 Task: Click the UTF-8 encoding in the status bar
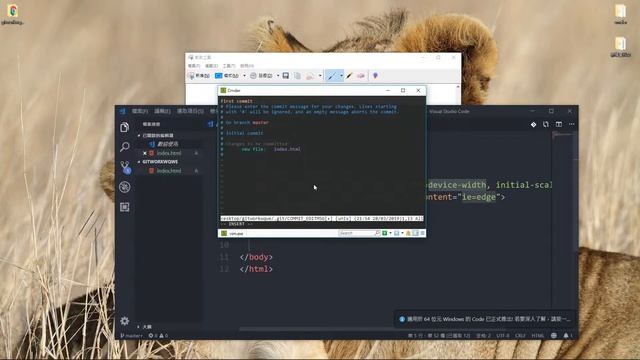pos(503,336)
